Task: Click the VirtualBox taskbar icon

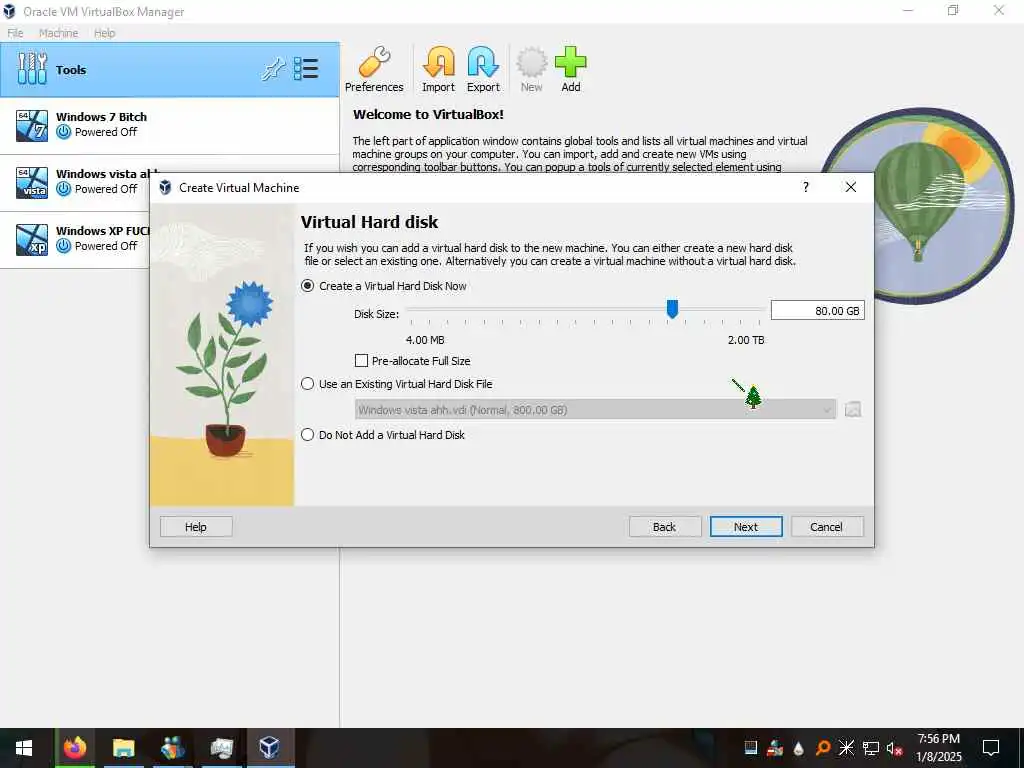Action: pos(269,748)
